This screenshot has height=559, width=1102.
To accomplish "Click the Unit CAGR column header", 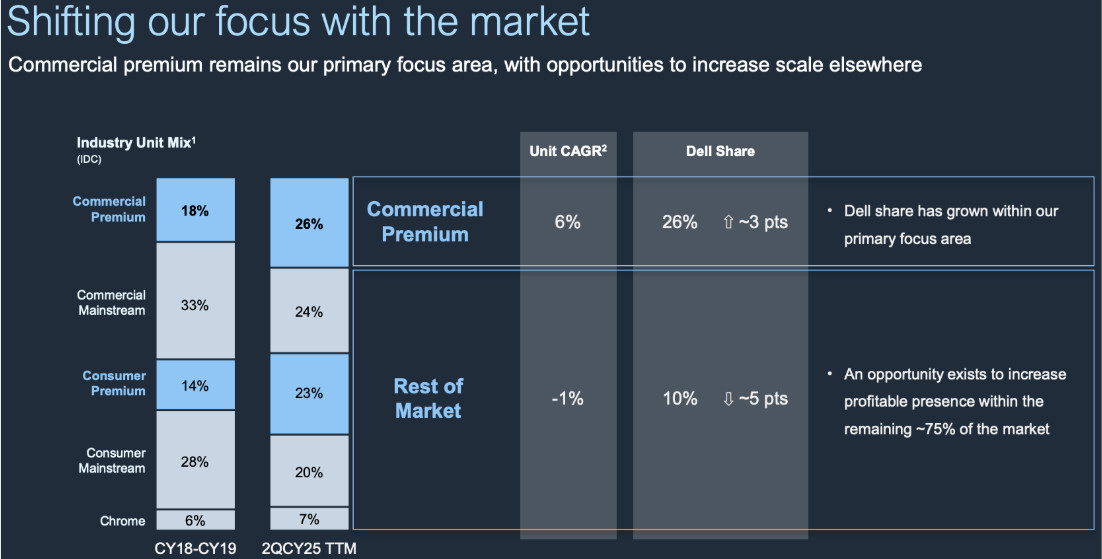I will [567, 151].
